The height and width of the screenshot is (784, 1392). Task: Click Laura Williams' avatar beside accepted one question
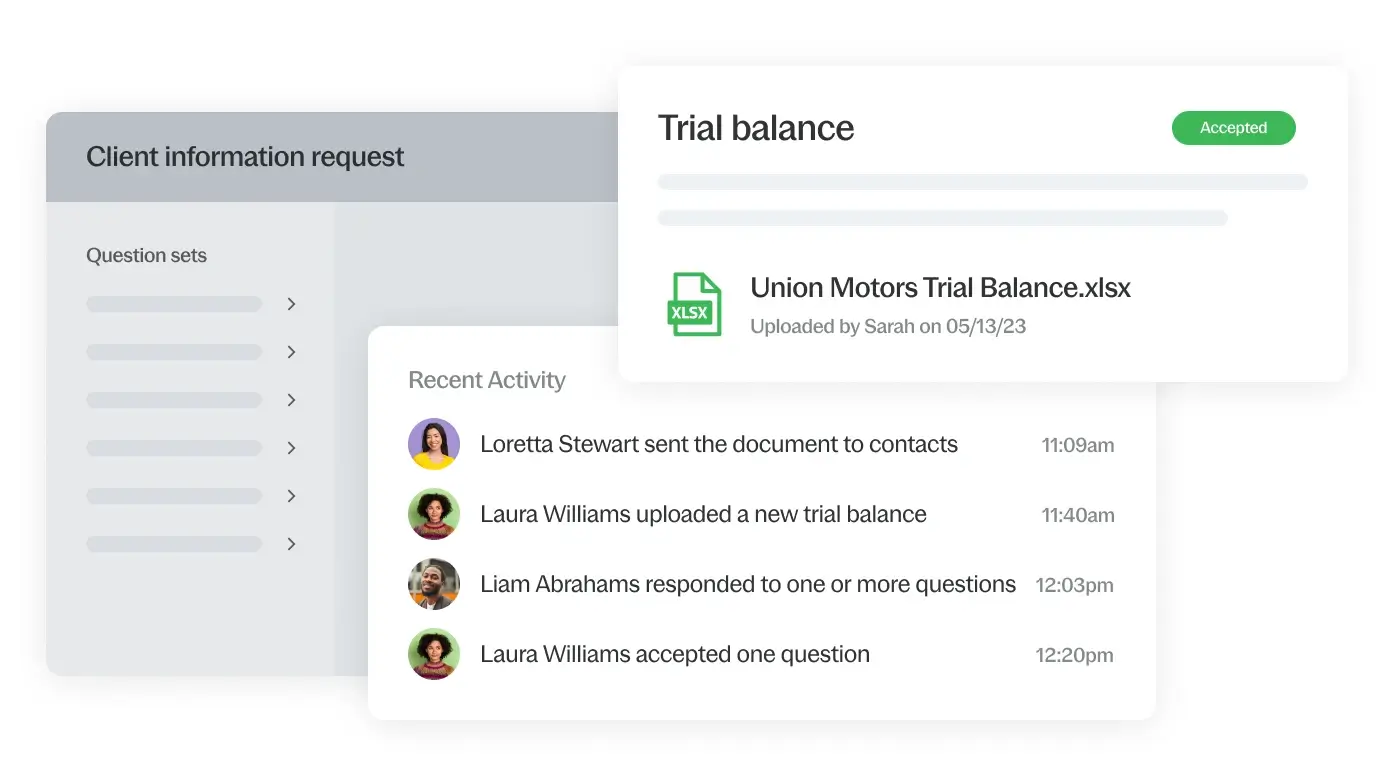click(x=434, y=654)
